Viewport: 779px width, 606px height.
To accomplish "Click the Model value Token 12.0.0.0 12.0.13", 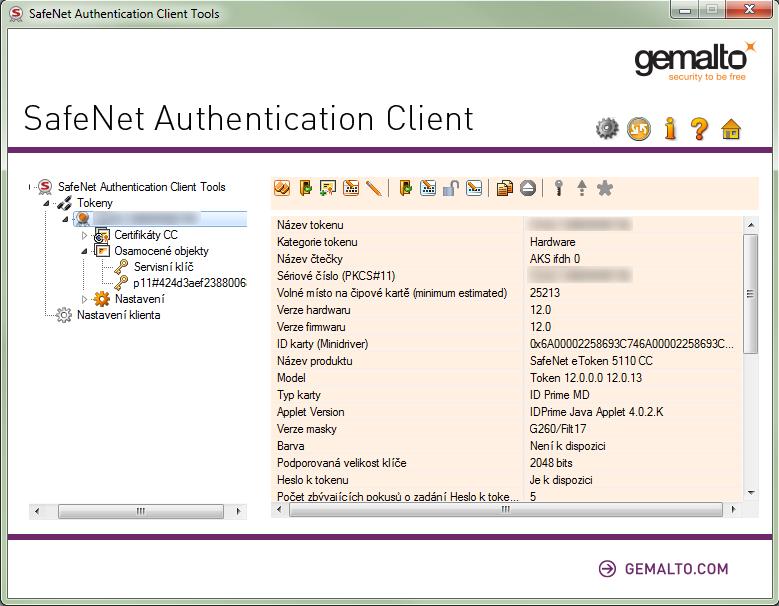I will 586,378.
